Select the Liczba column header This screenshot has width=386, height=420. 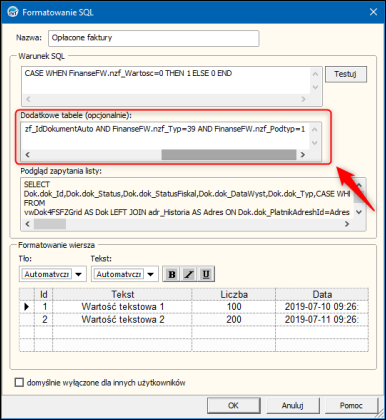click(x=234, y=294)
